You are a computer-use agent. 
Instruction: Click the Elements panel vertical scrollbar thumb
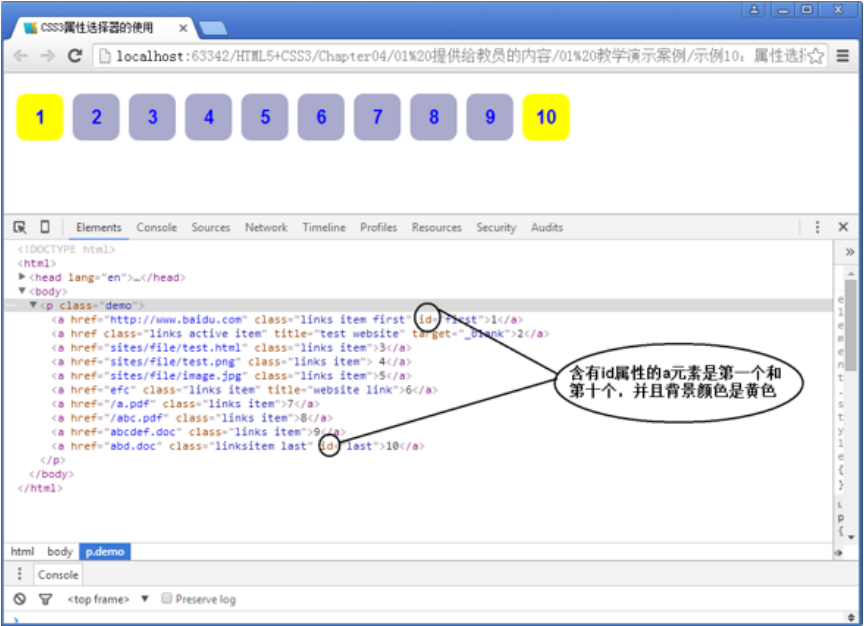(851, 325)
